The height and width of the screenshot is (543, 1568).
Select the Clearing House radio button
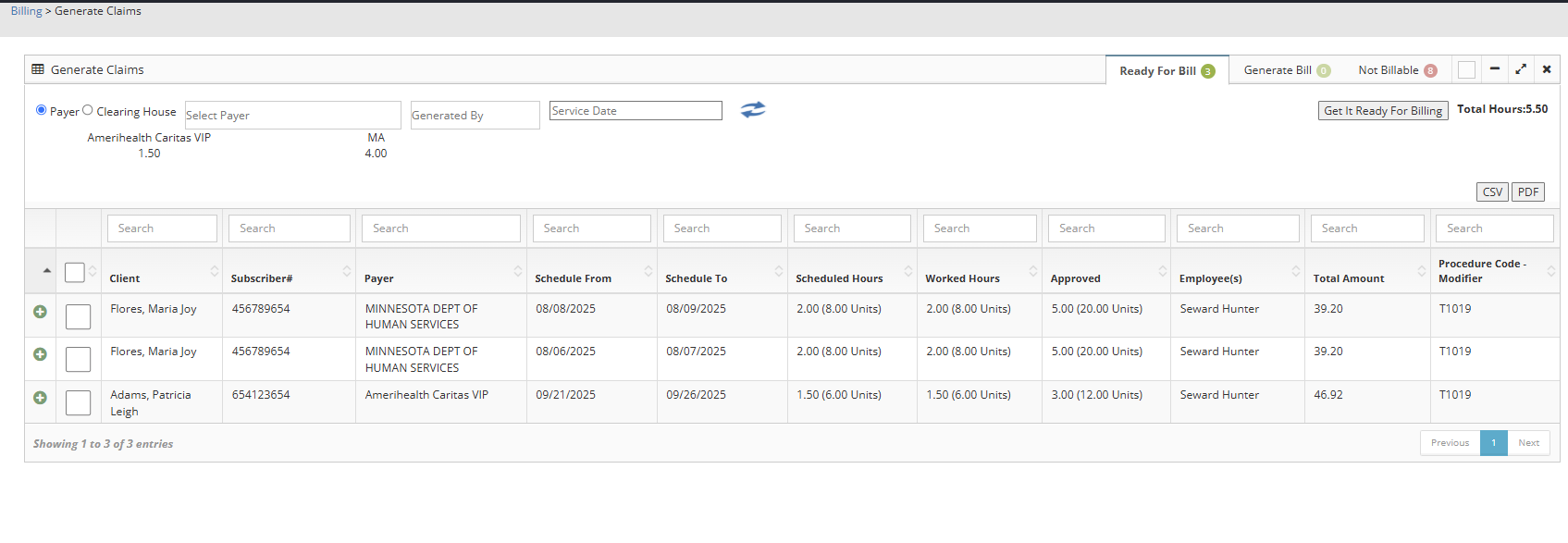[x=88, y=110]
